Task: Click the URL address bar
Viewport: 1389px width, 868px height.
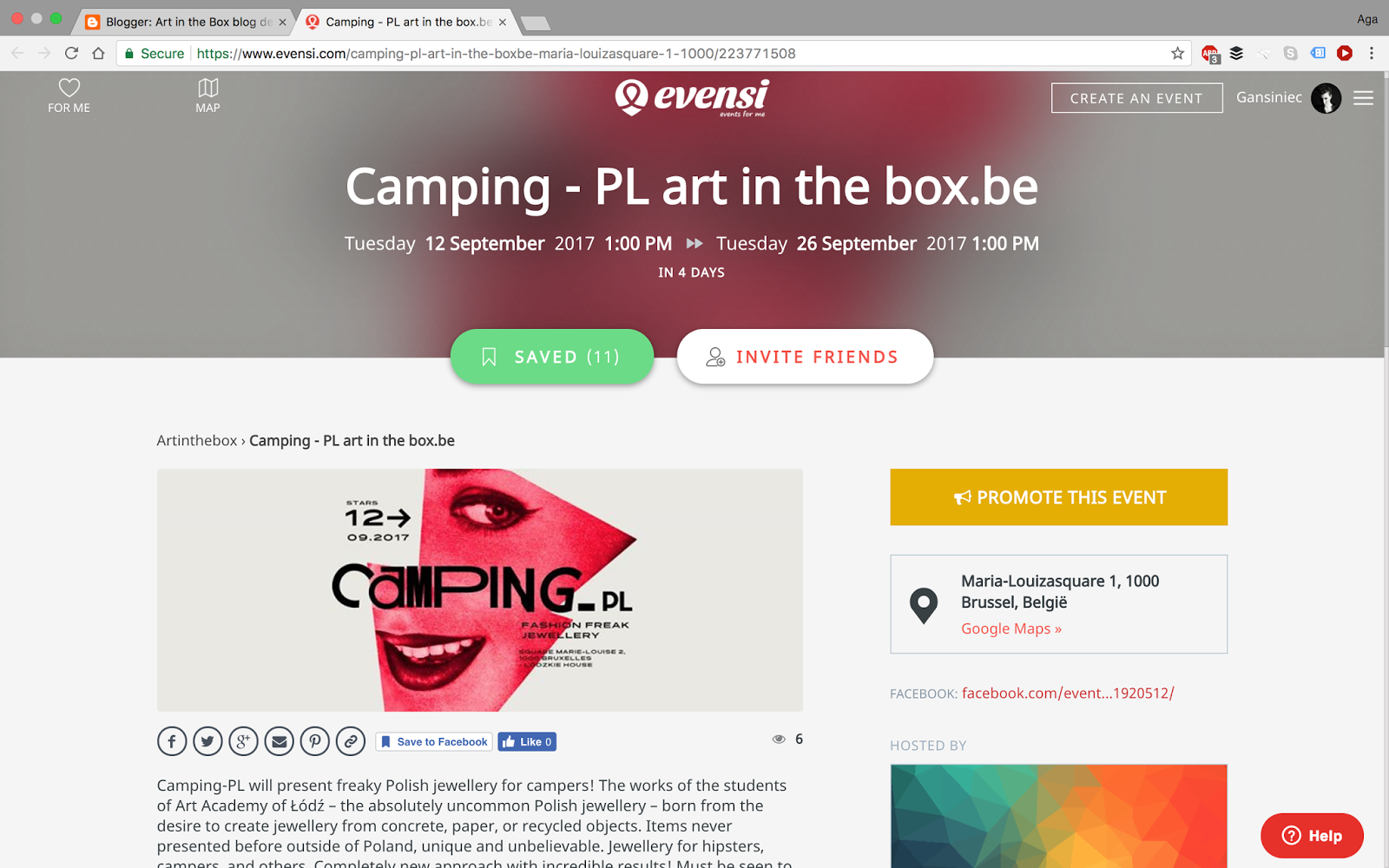Action: 642,54
